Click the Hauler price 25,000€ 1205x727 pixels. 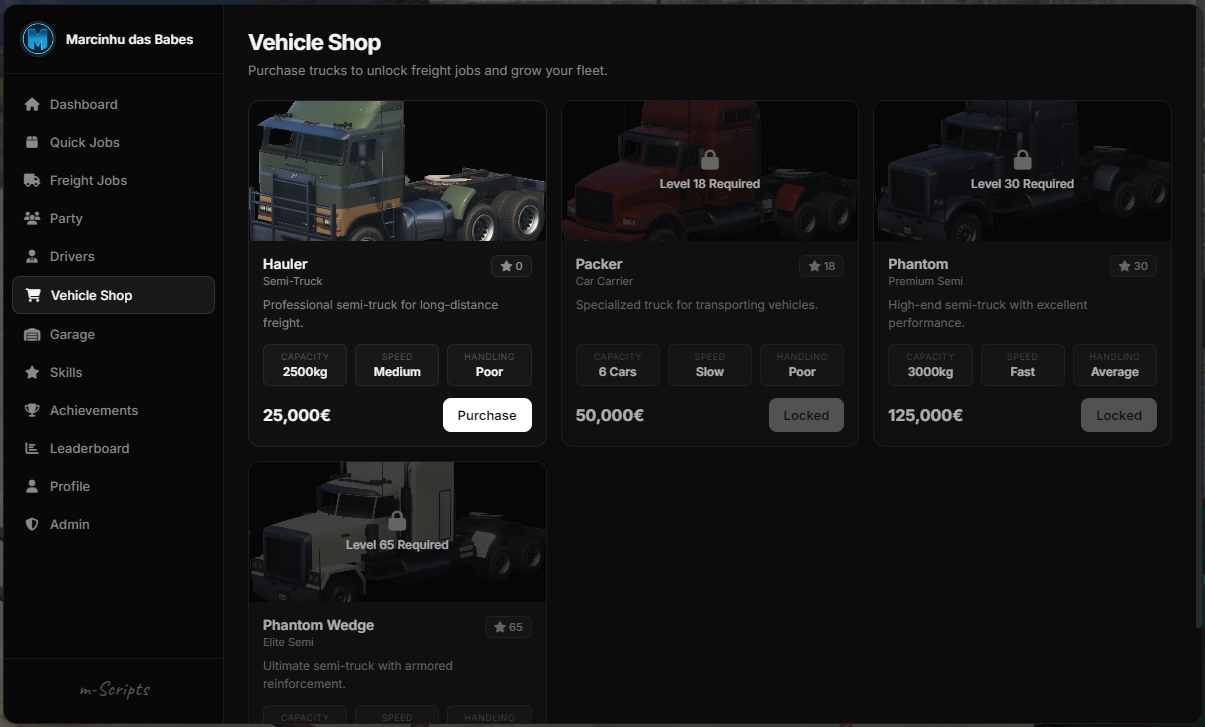pyautogui.click(x=297, y=415)
